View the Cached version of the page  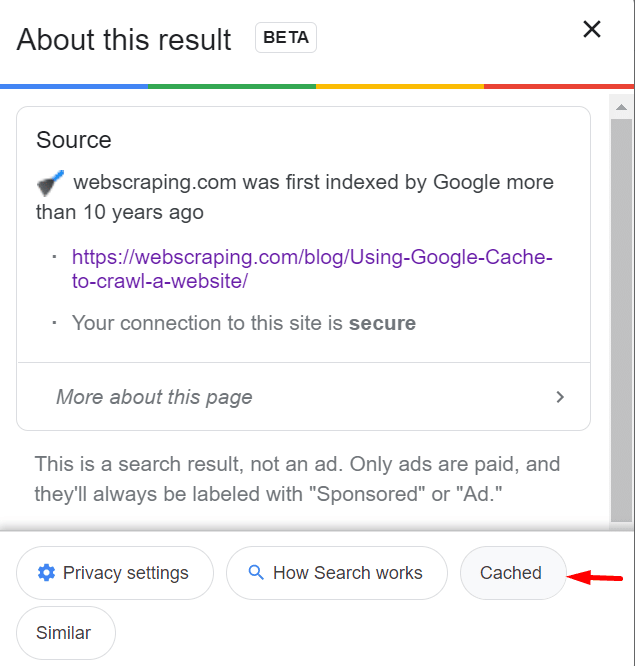(x=511, y=573)
